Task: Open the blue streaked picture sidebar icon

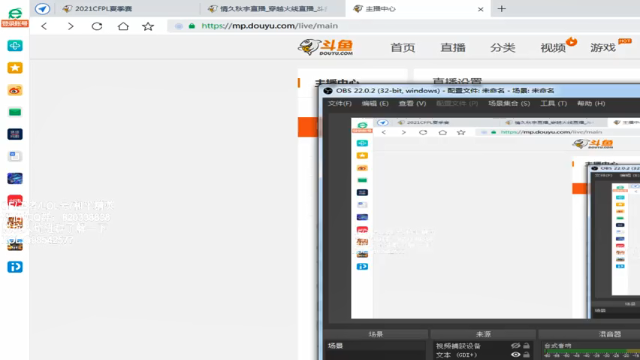Action: 15,178
